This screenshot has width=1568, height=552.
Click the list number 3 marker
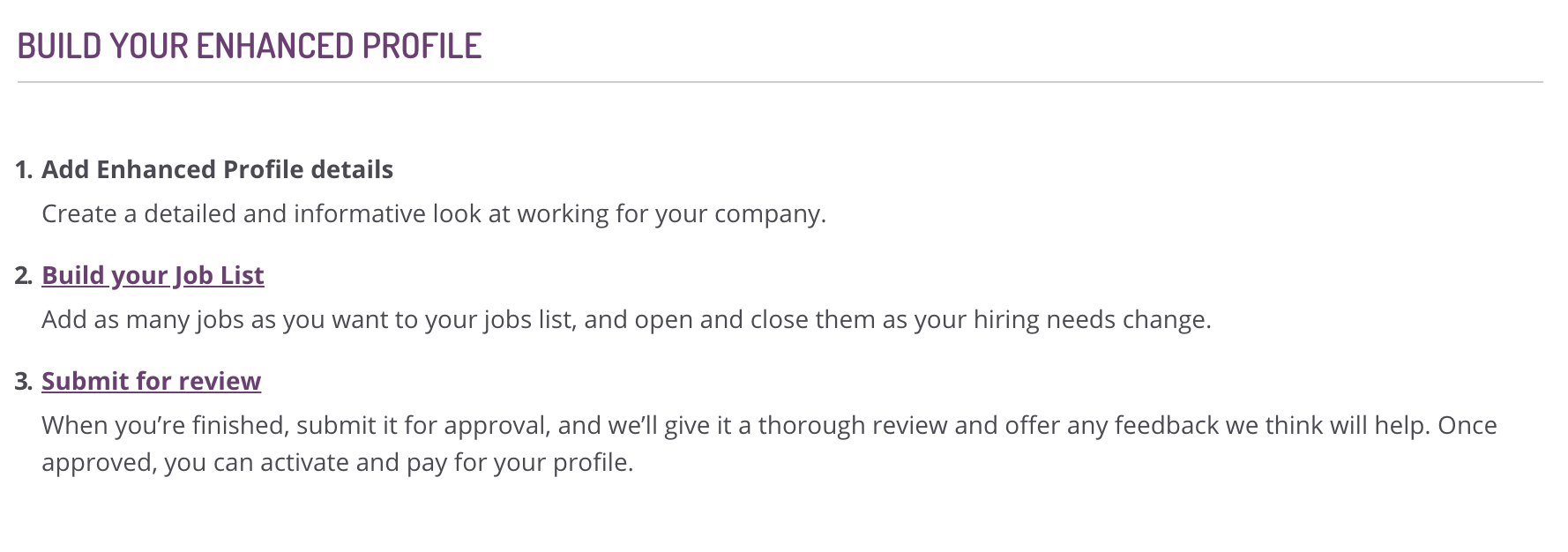point(24,381)
